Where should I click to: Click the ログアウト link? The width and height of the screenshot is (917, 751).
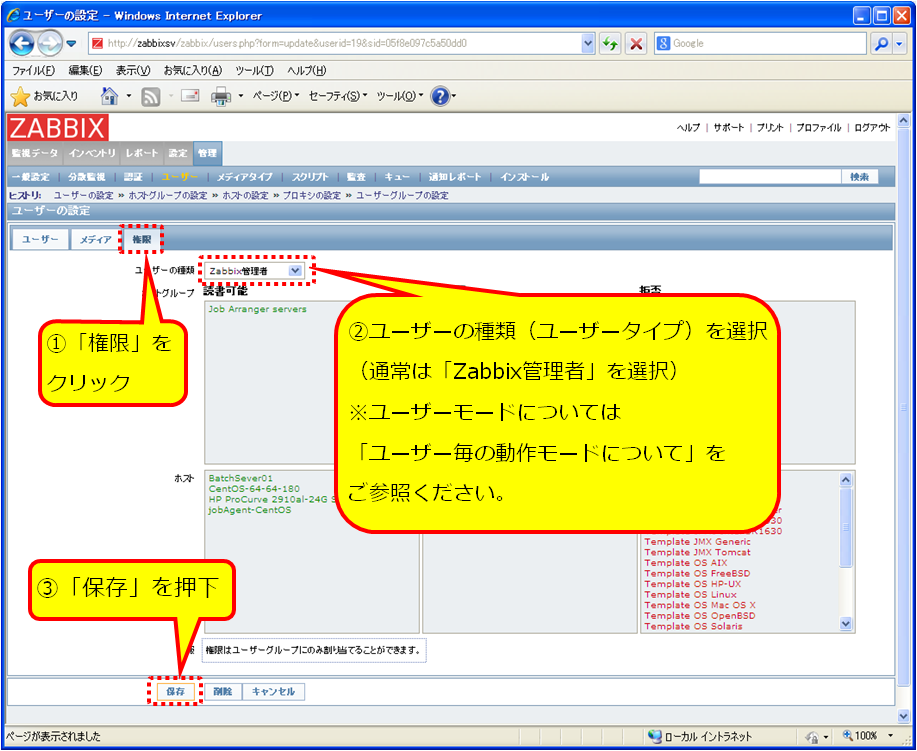point(872,128)
